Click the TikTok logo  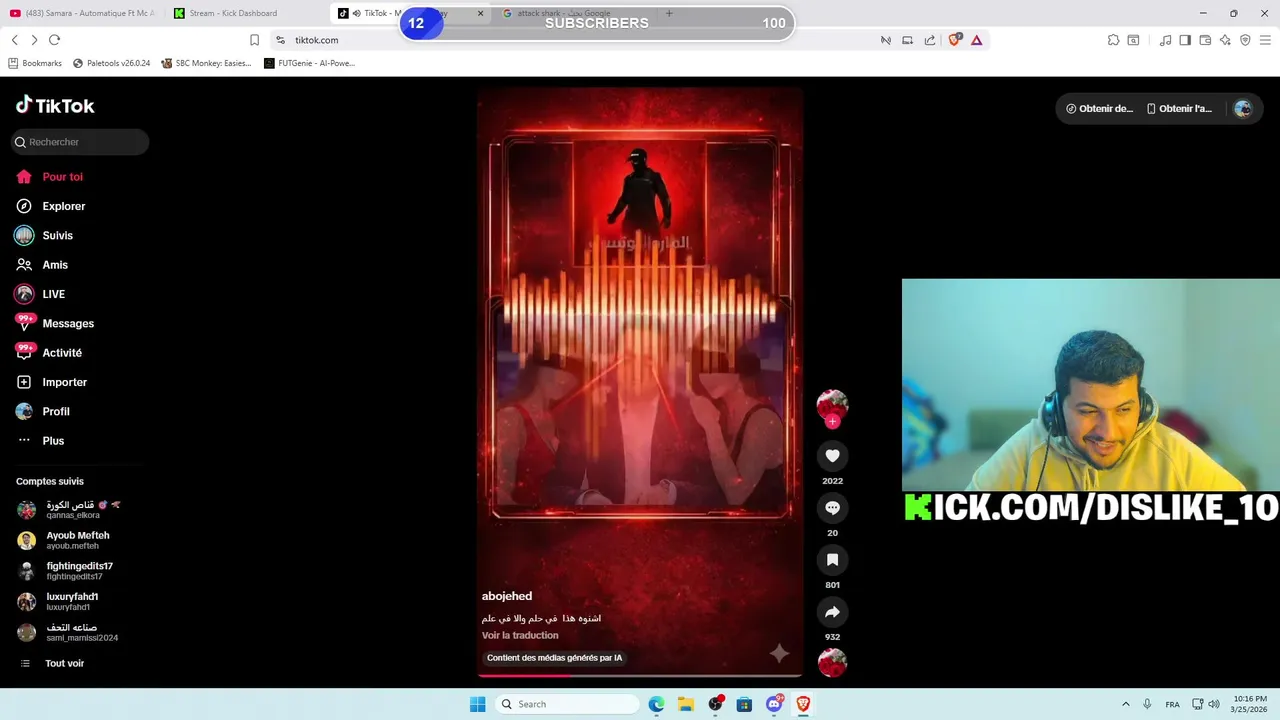55,105
